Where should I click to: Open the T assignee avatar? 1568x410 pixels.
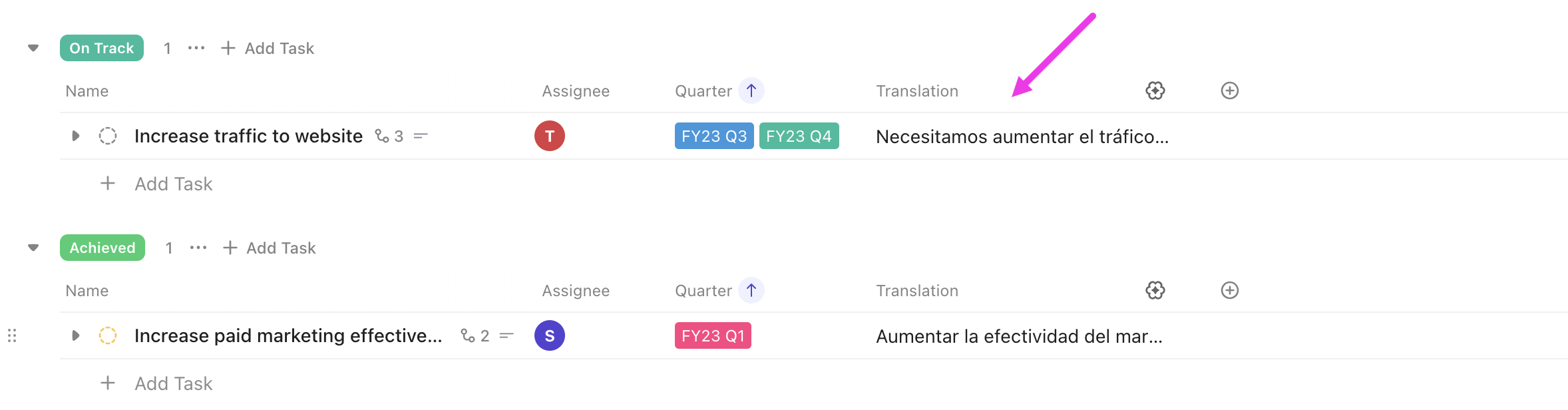(549, 136)
